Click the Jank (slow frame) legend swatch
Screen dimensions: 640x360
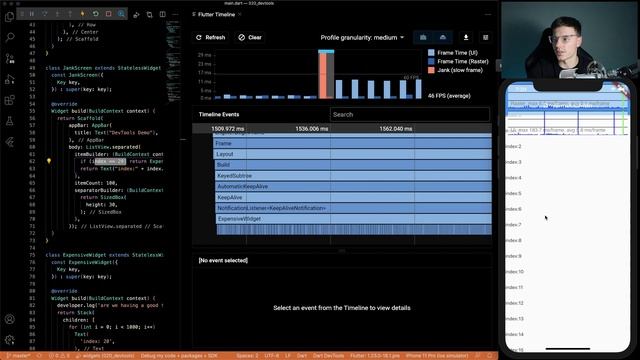pyautogui.click(x=431, y=70)
